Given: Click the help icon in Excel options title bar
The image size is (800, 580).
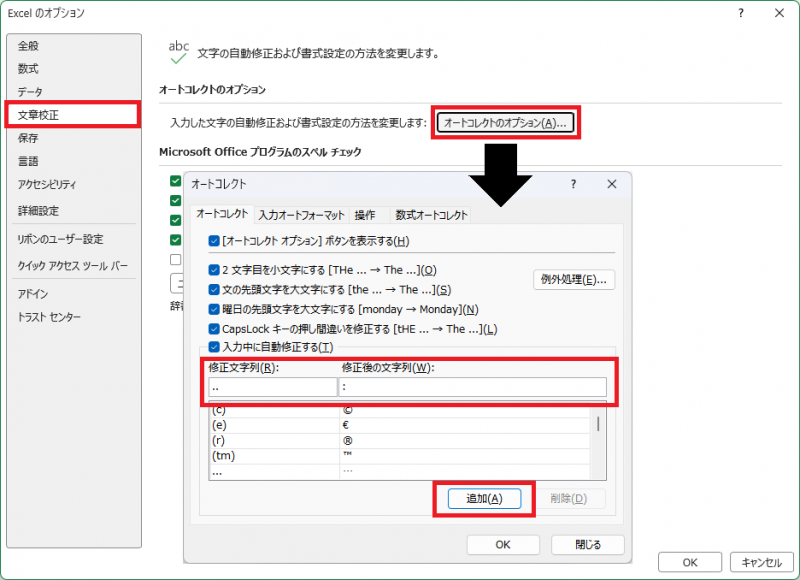Looking at the screenshot, I should point(741,13).
